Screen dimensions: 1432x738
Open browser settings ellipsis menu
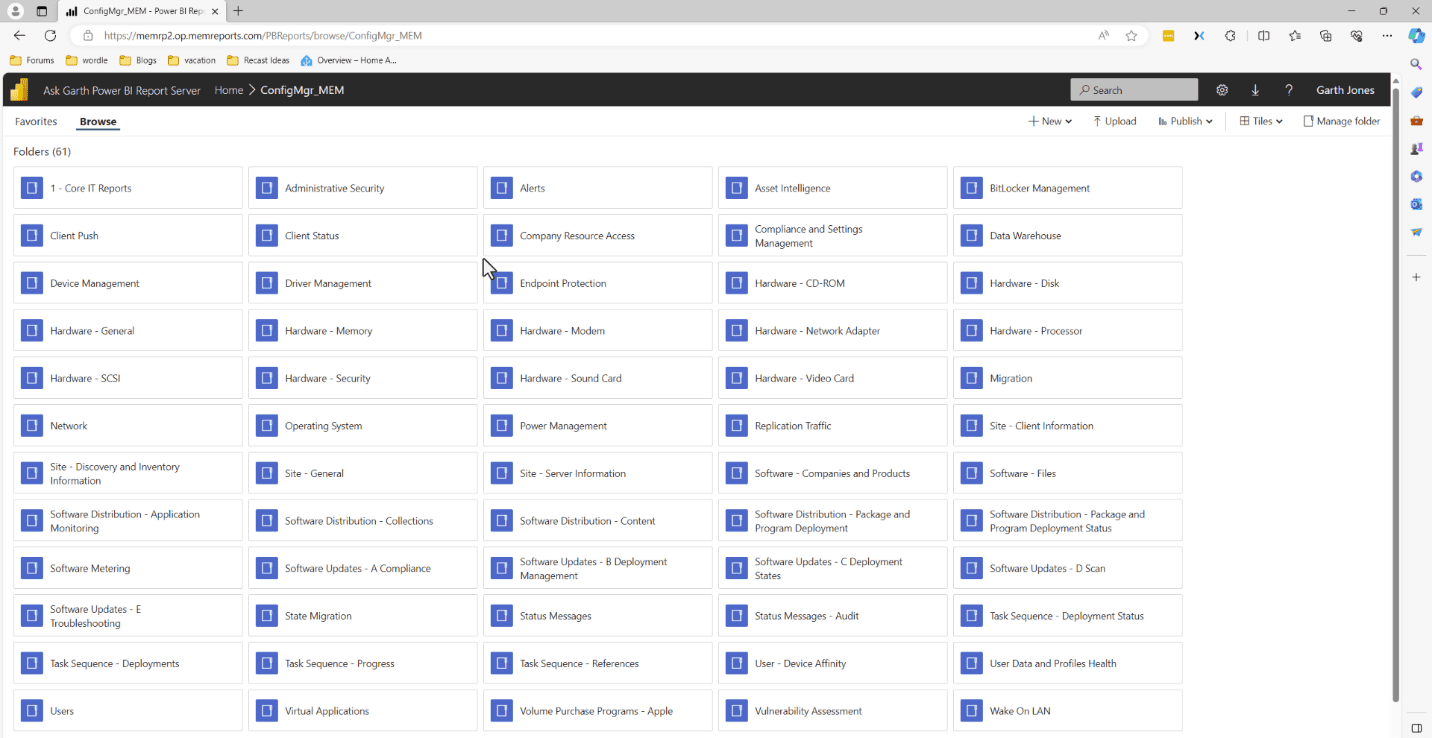point(1387,35)
